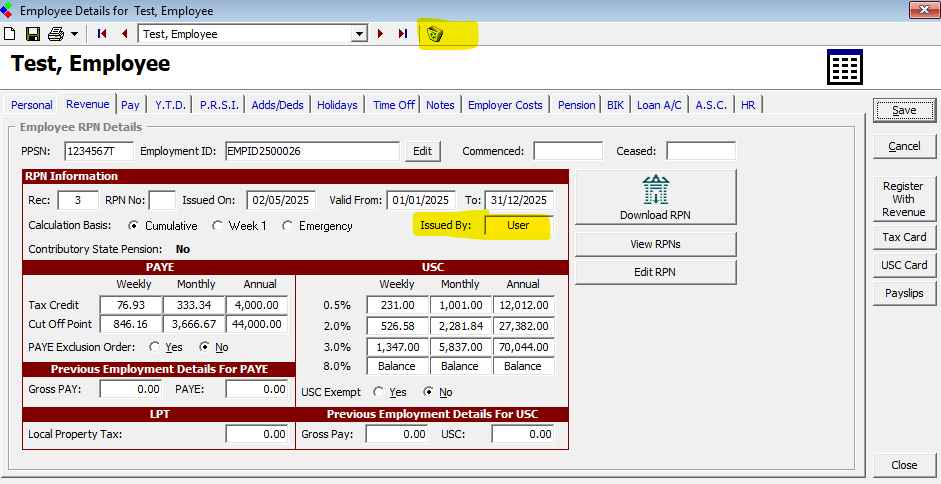The image size is (941, 484).
Task: Click the floppy disk save icon
Action: coord(32,34)
